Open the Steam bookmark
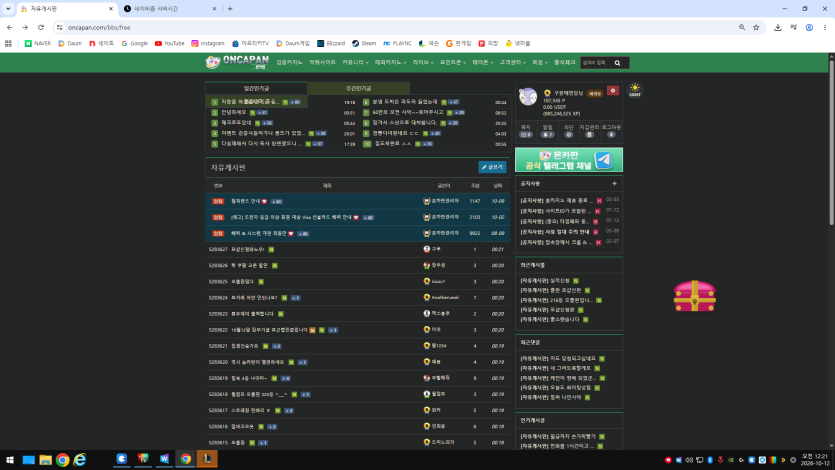 [x=364, y=43]
